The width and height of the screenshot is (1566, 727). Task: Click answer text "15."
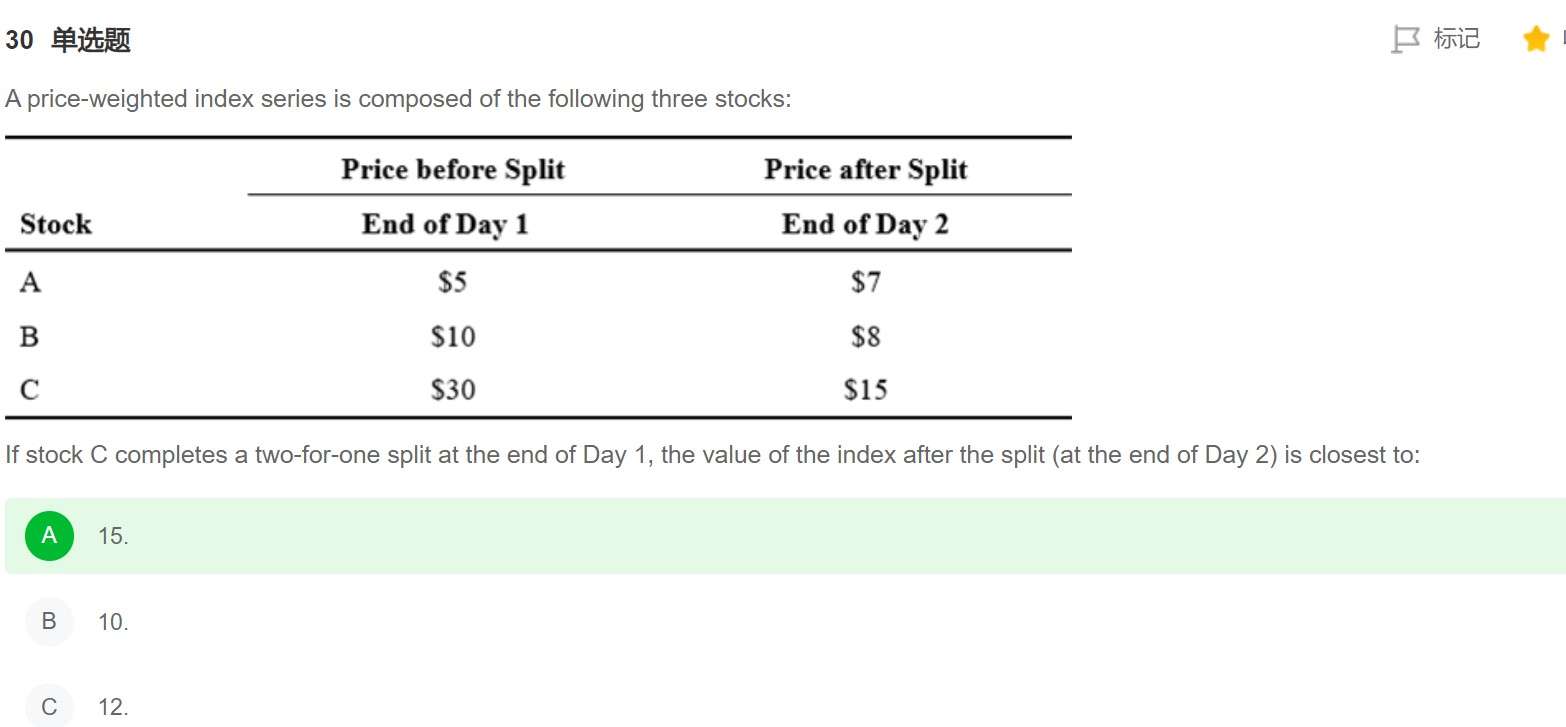tap(113, 536)
